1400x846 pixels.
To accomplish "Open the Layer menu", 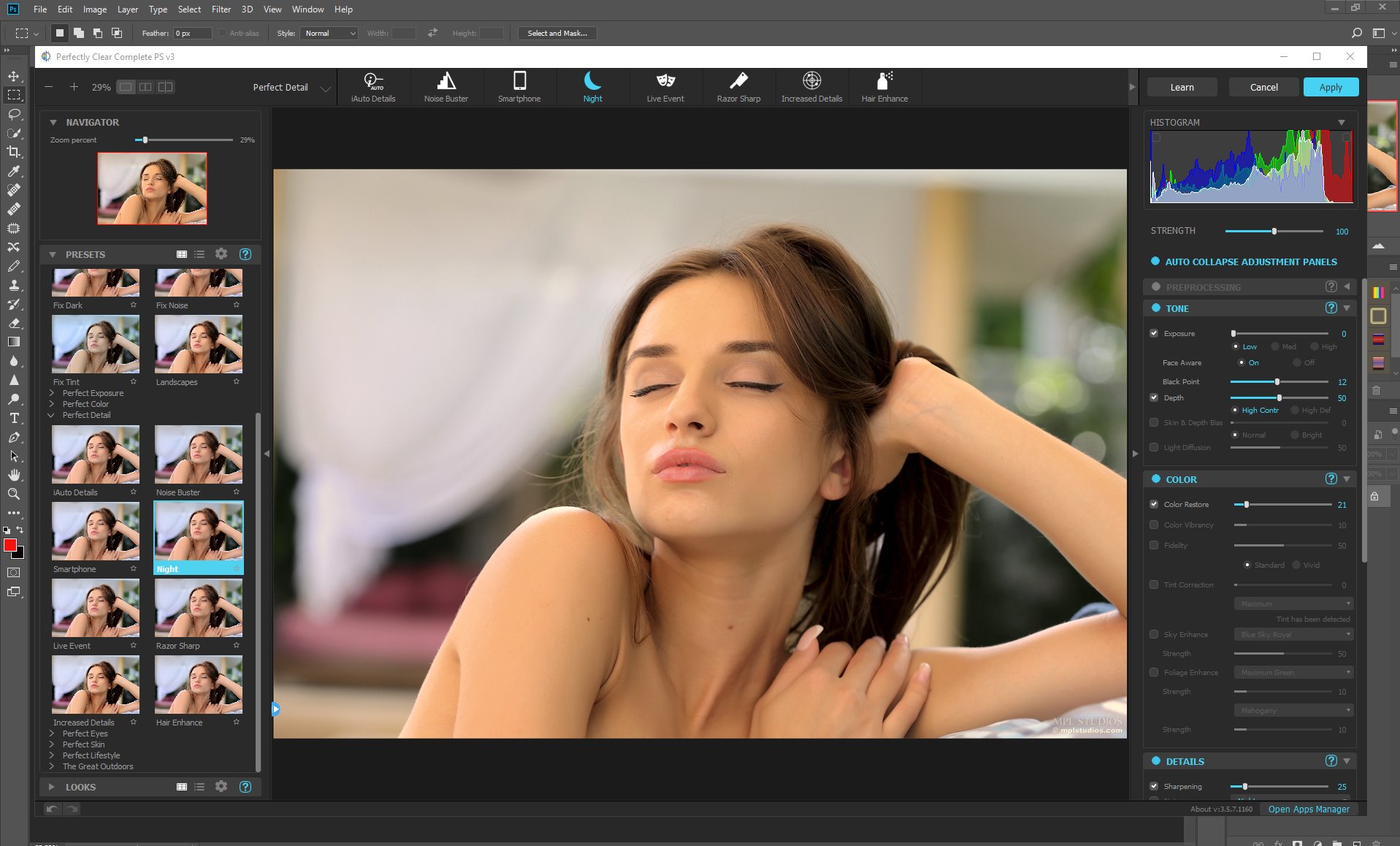I will click(x=128, y=9).
